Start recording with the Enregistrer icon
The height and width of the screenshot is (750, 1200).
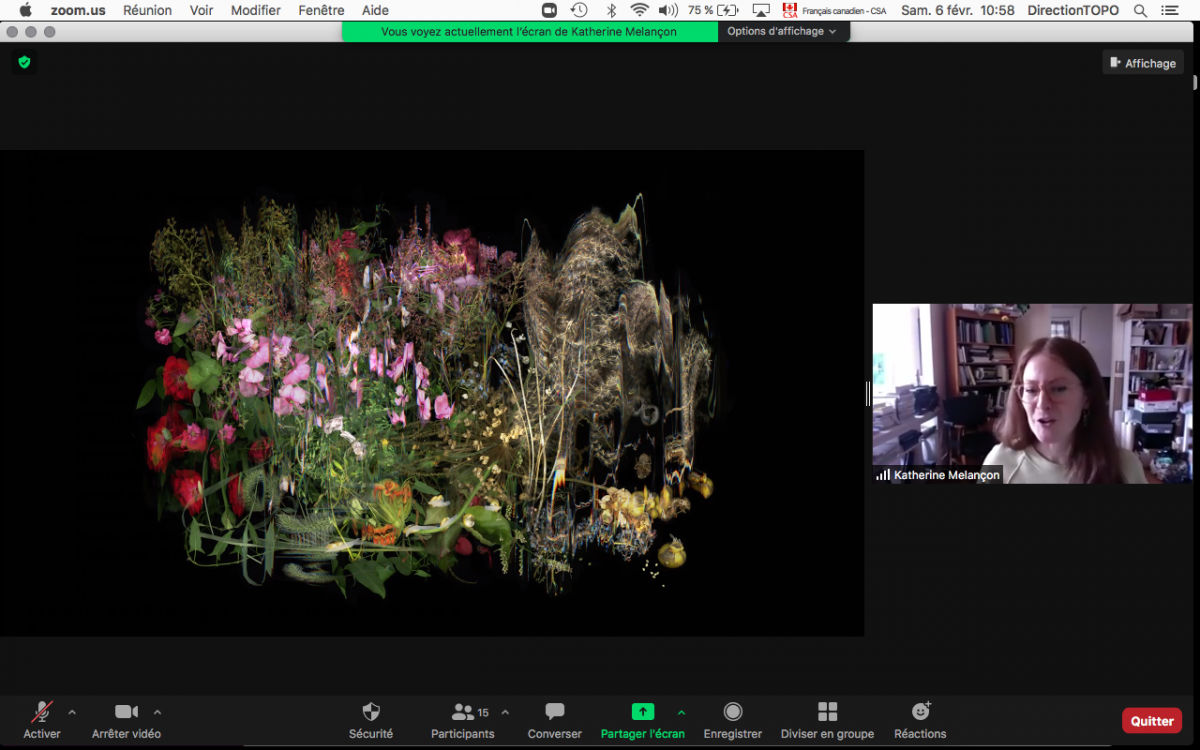733,712
